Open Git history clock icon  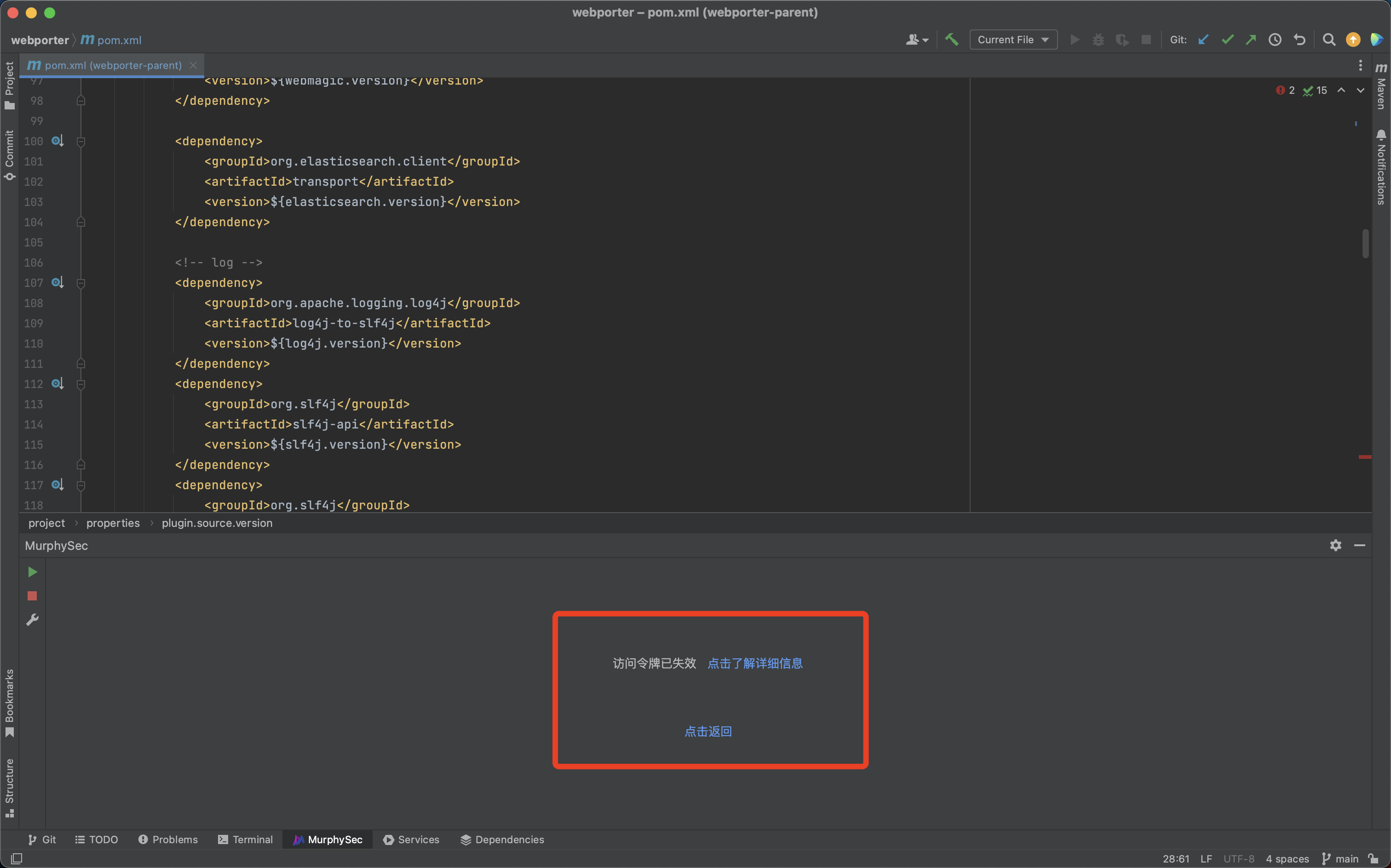1275,40
